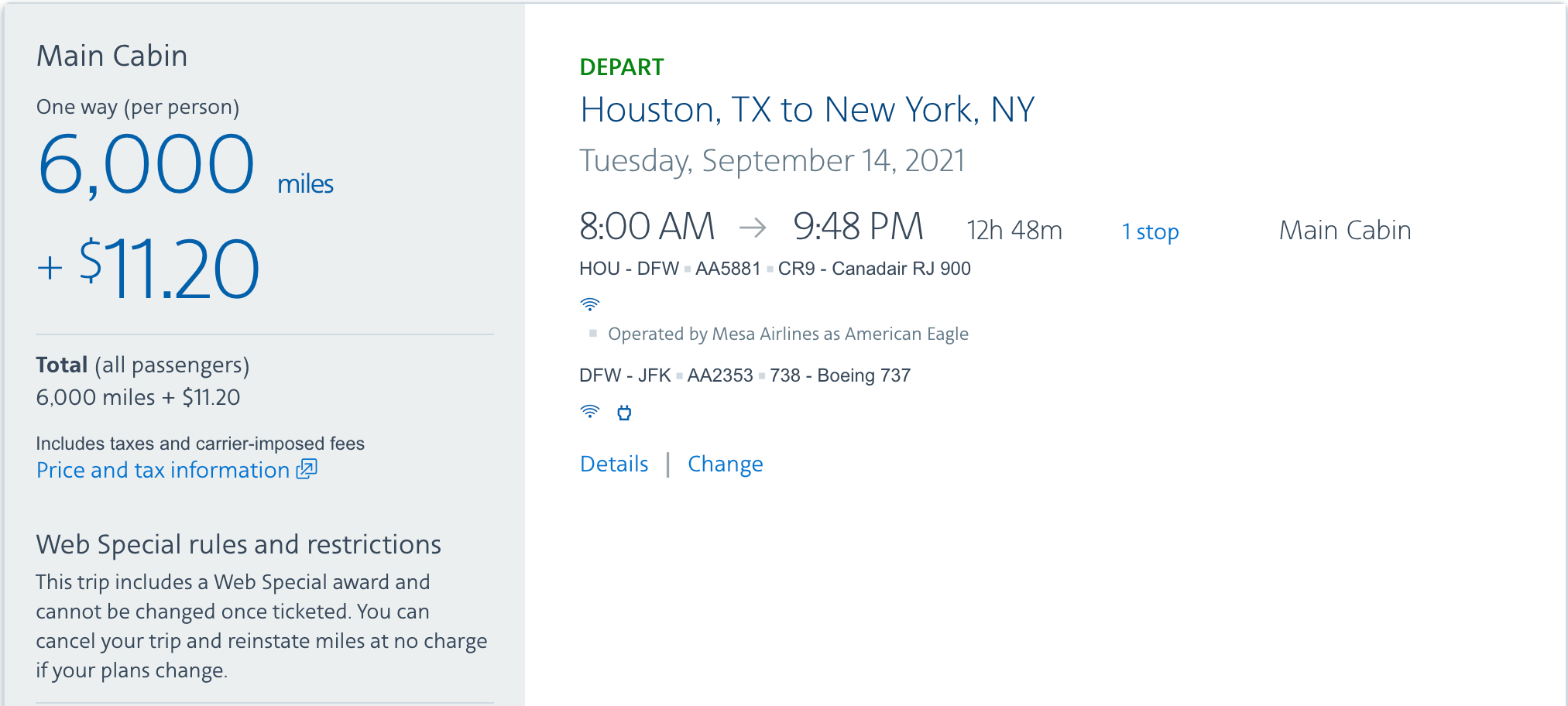Click the Web Special rules and restrictions heading
The height and width of the screenshot is (706, 1568).
[238, 544]
